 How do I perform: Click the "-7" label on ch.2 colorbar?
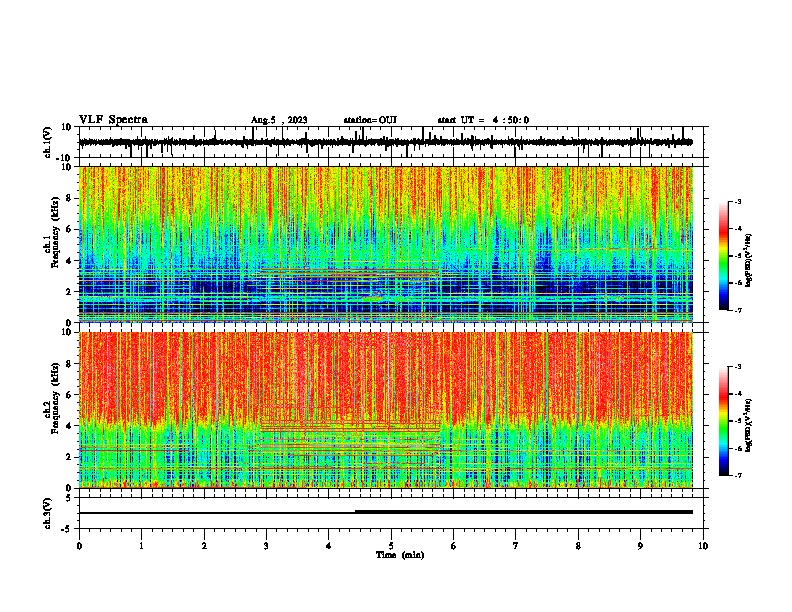[737, 475]
